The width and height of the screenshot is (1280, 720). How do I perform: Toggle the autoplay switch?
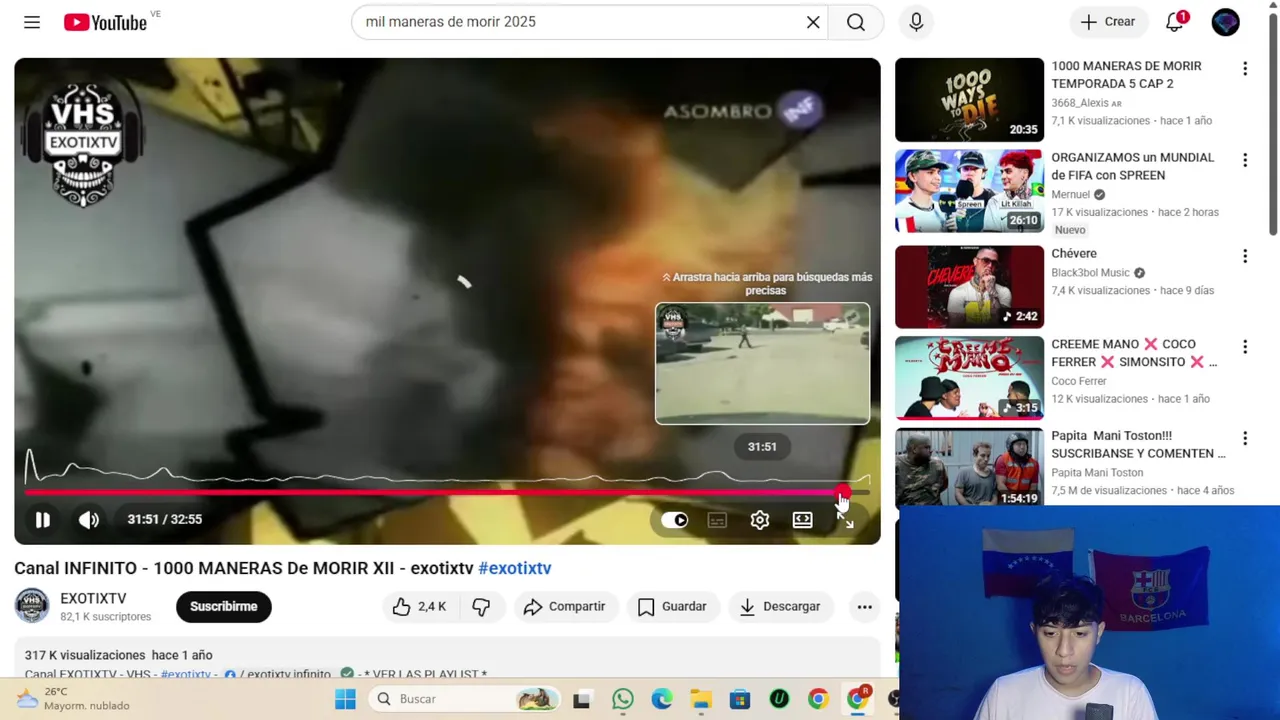(x=675, y=520)
